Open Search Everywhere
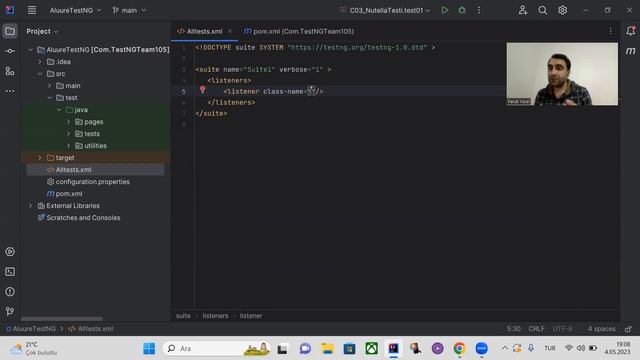Screen dimensions: 640x360 coord(542,10)
